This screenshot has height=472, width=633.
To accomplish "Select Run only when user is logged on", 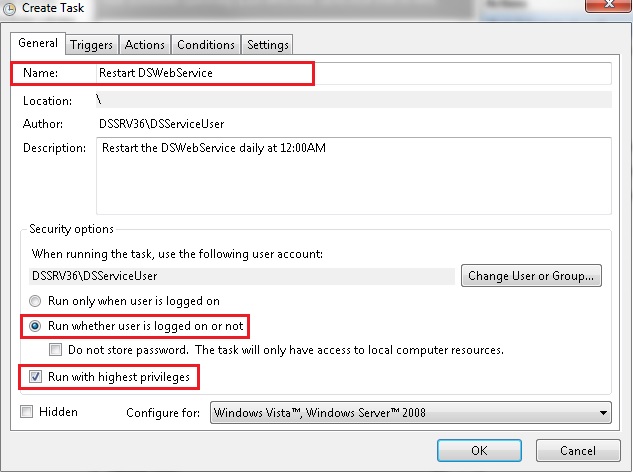I will point(37,301).
